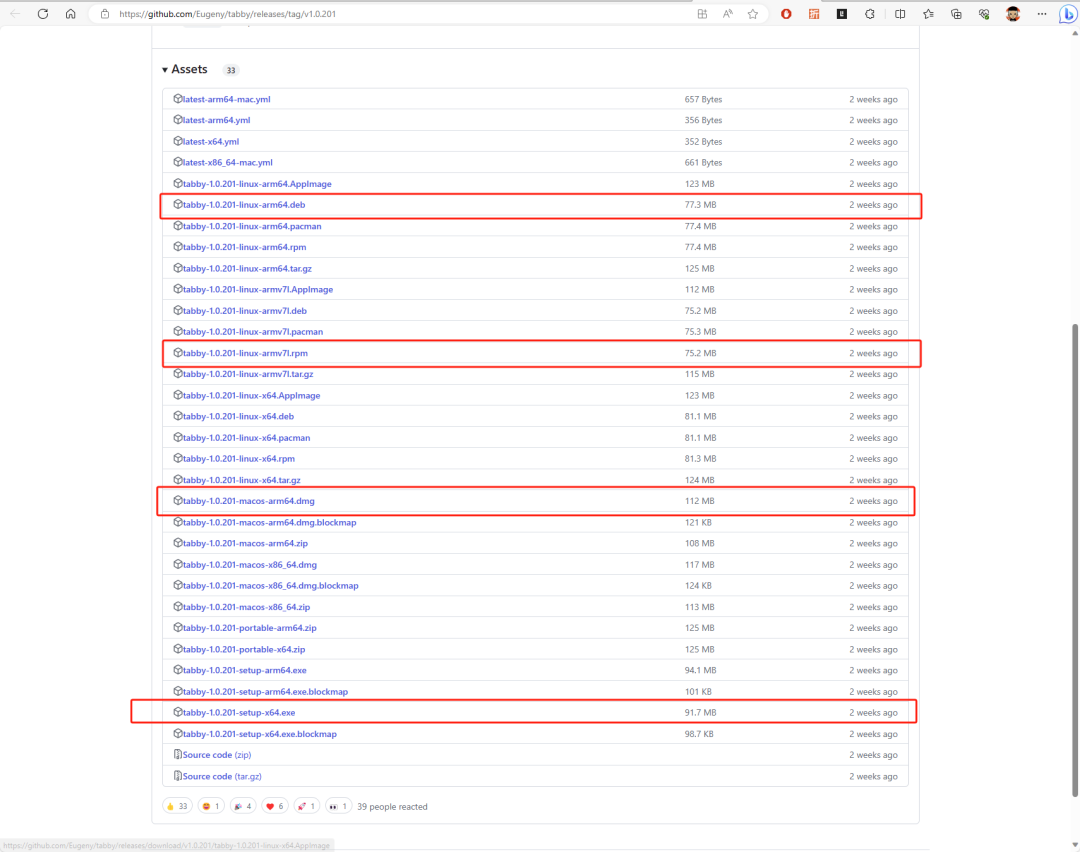View site information lock icon
This screenshot has width=1080, height=852.
point(105,14)
